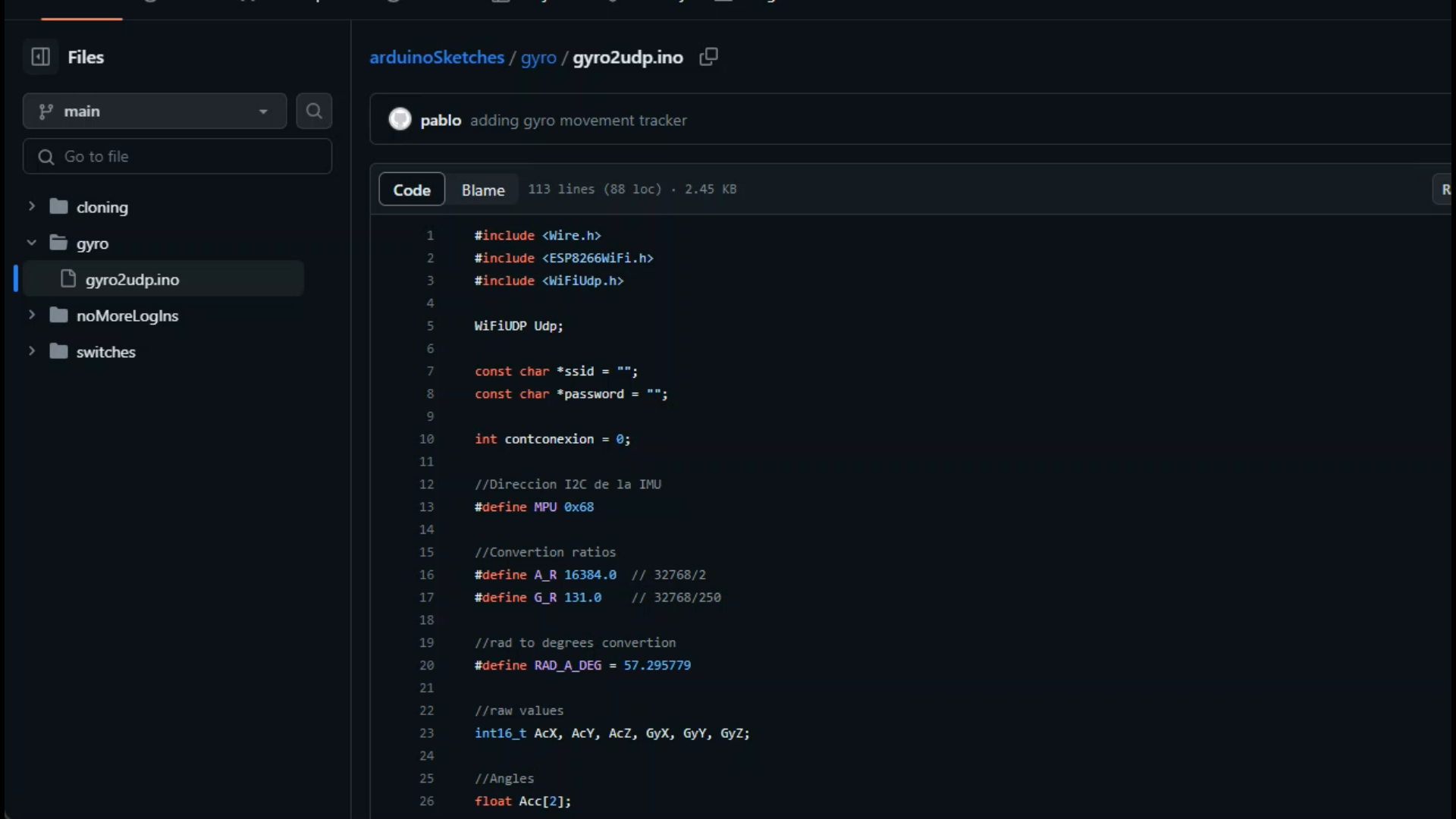The image size is (1456, 819).
Task: Copy file path icon next to gyro2udp.ino
Action: (708, 57)
